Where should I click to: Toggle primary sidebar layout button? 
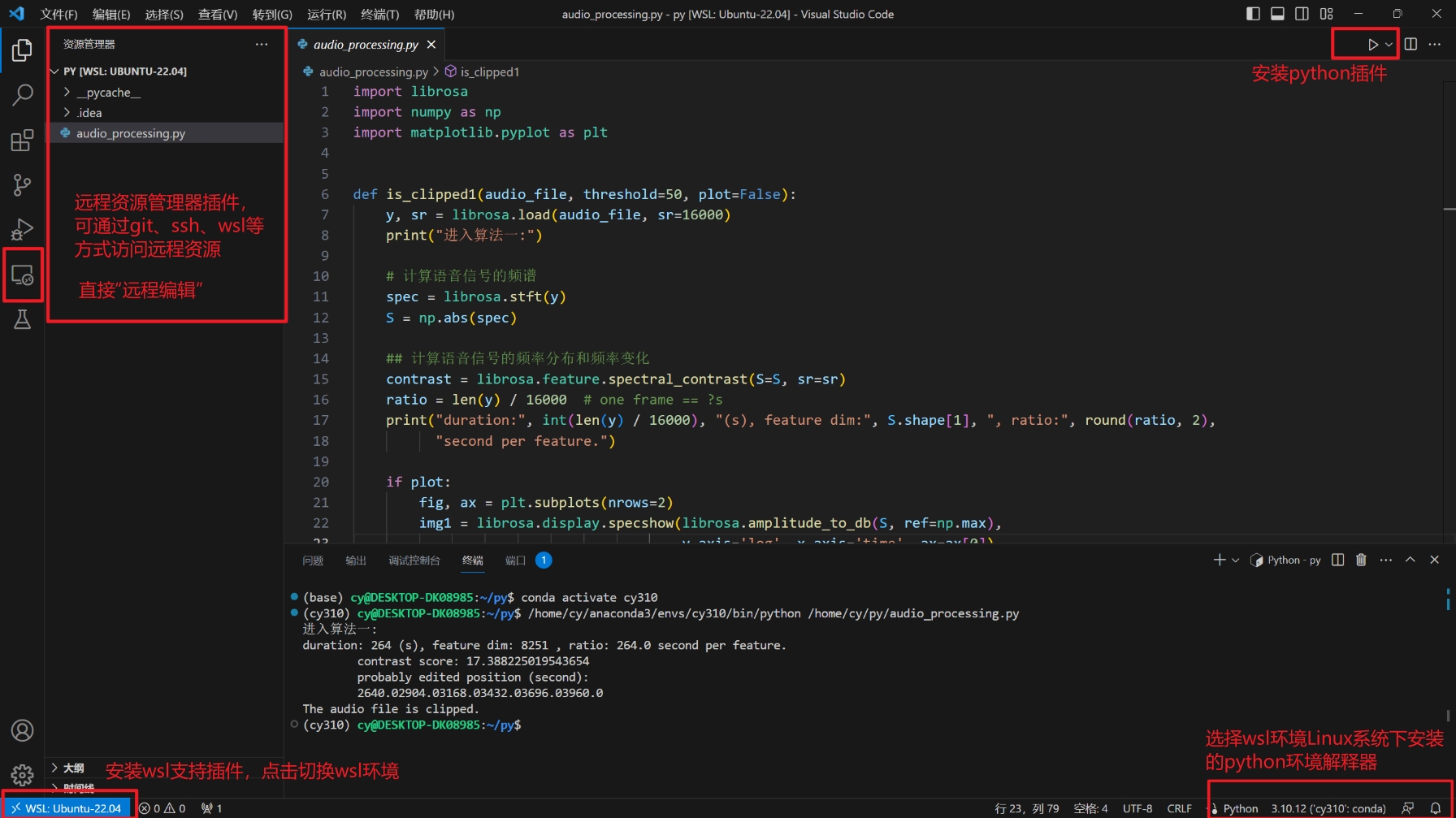tap(1253, 14)
